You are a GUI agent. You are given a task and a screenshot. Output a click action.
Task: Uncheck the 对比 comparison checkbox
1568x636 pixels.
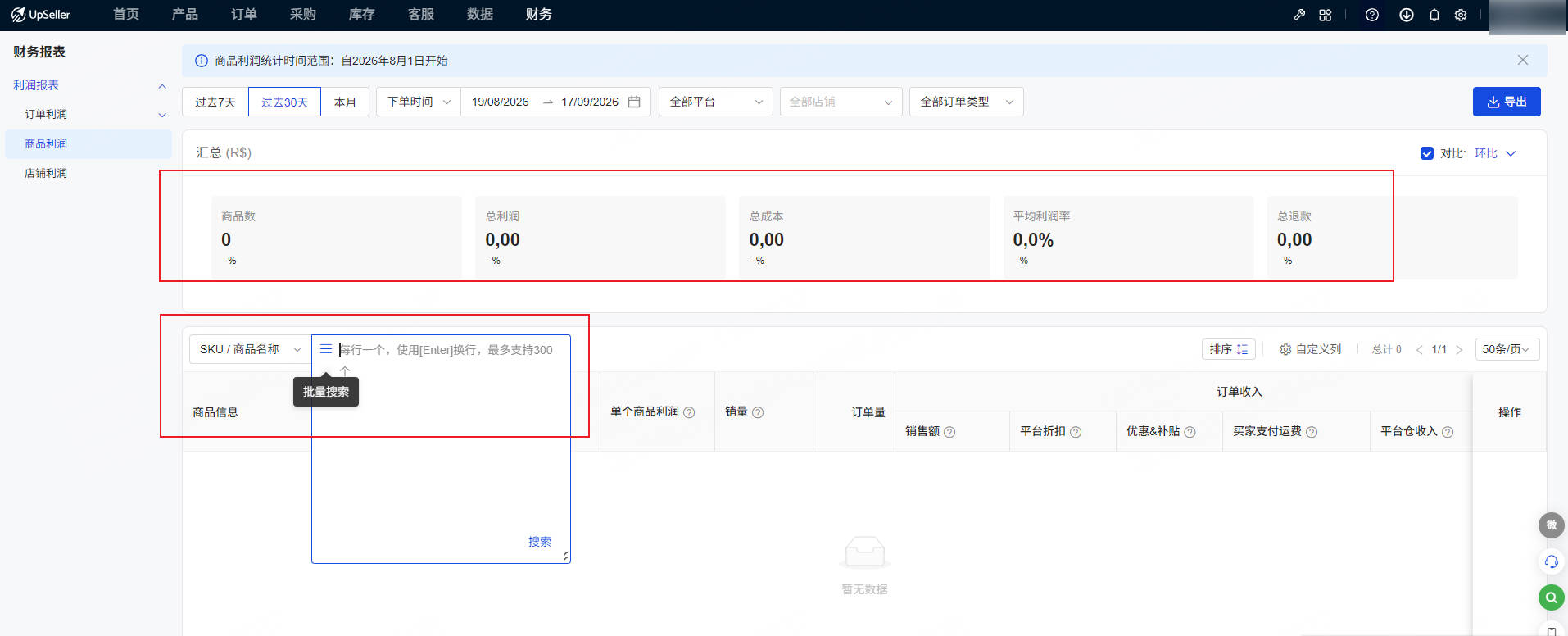[x=1427, y=153]
